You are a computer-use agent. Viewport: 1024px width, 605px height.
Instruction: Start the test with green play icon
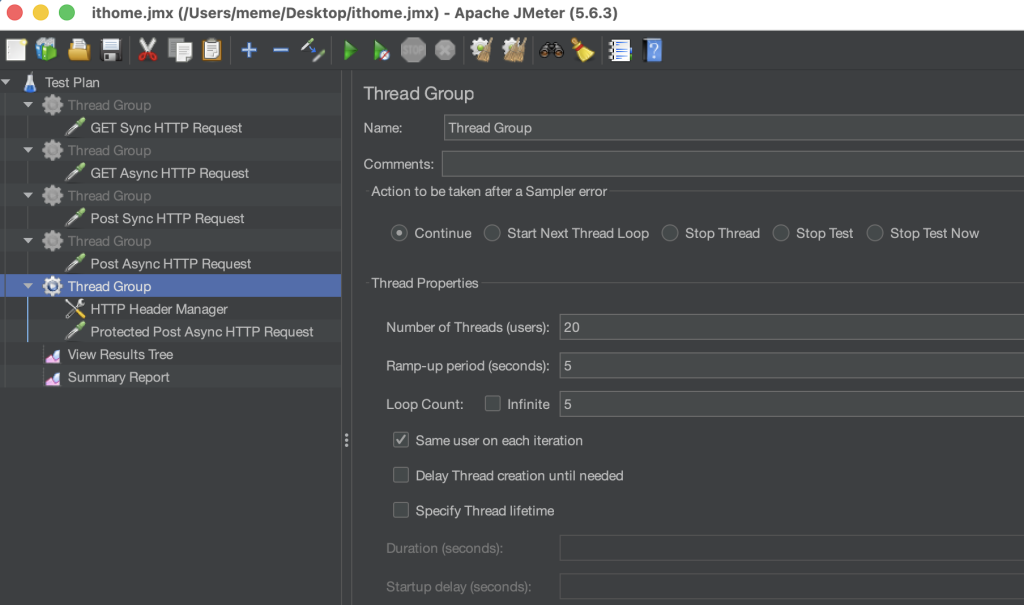click(350, 50)
